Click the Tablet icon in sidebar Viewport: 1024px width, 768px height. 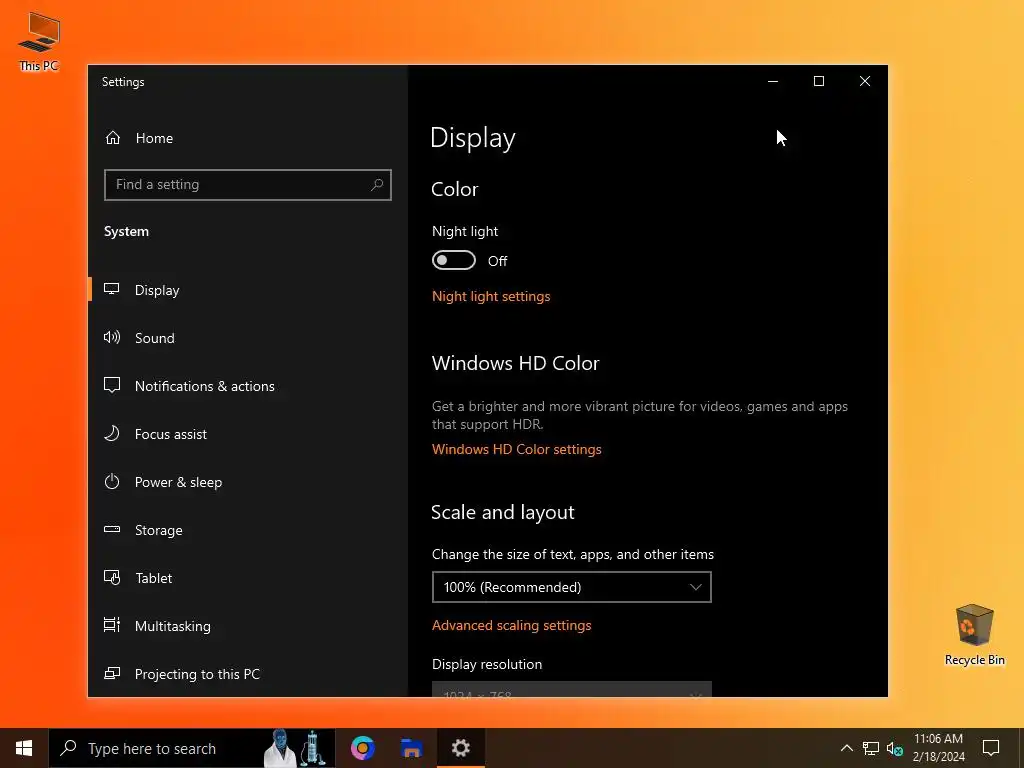(x=112, y=578)
